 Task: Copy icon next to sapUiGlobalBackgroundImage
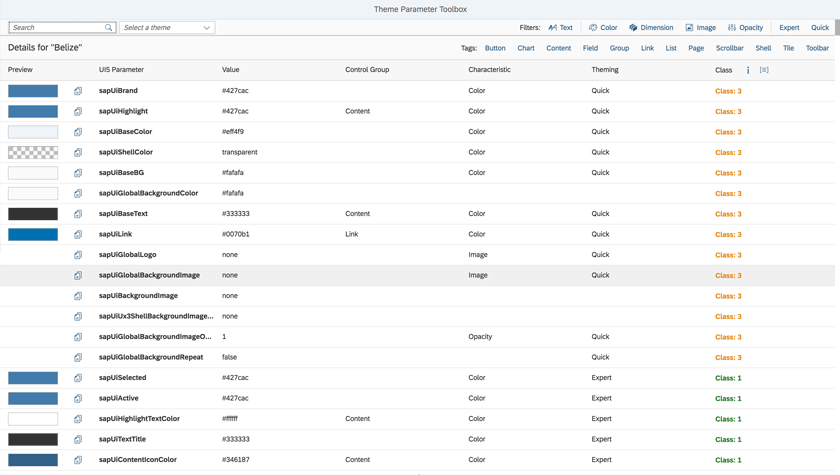pyautogui.click(x=78, y=275)
